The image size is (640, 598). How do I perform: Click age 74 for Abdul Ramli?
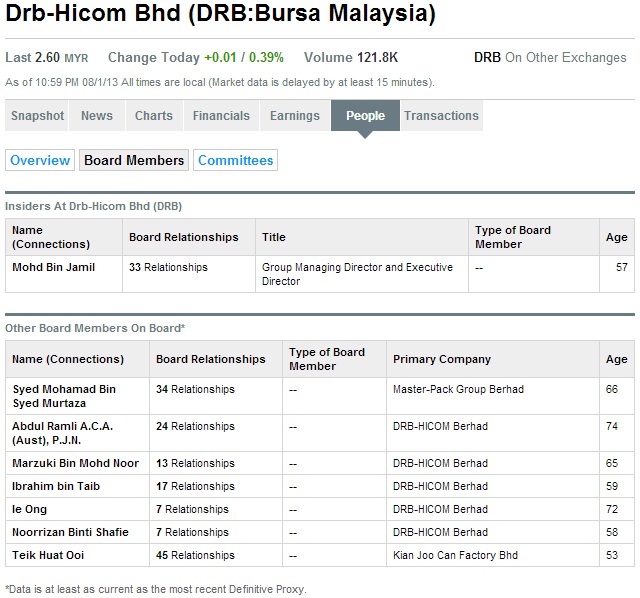(x=611, y=426)
